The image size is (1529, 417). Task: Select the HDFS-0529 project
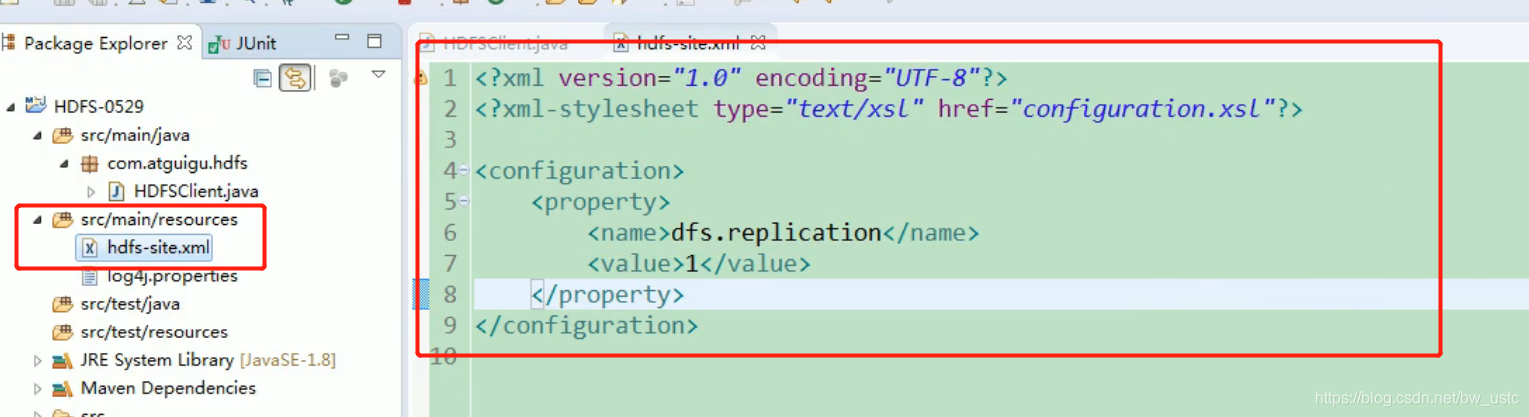pos(99,106)
